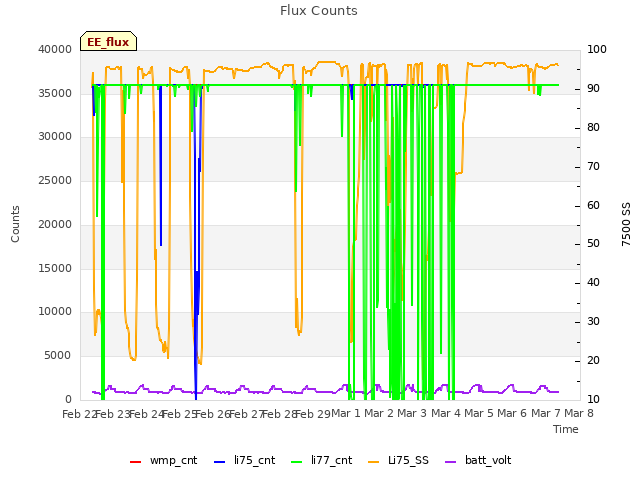The width and height of the screenshot is (640, 480).
Task: Click the Mar 1 x-axis date label
Action: pyautogui.click(x=346, y=414)
